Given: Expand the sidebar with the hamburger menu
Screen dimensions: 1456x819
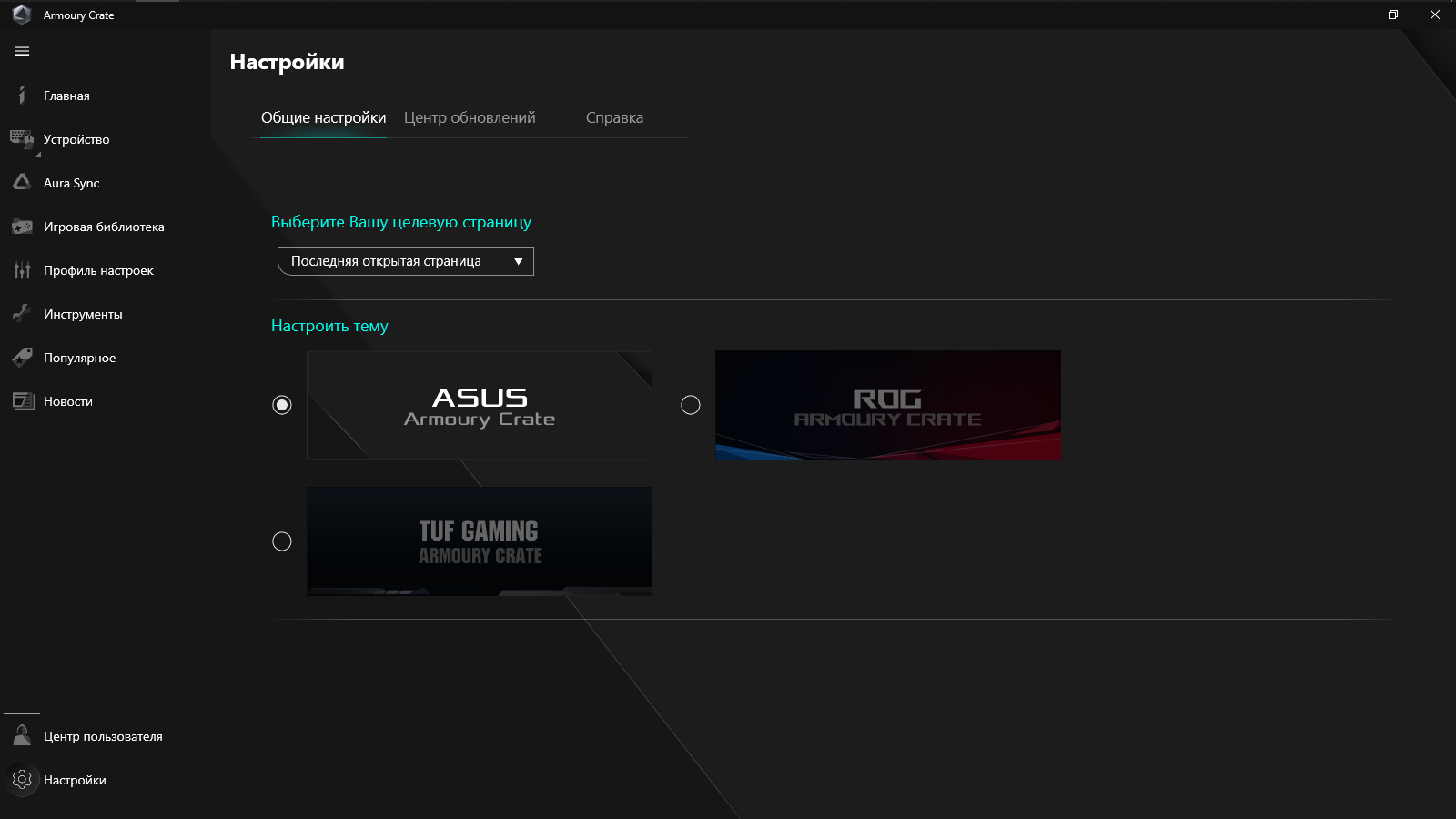Looking at the screenshot, I should pos(21,52).
